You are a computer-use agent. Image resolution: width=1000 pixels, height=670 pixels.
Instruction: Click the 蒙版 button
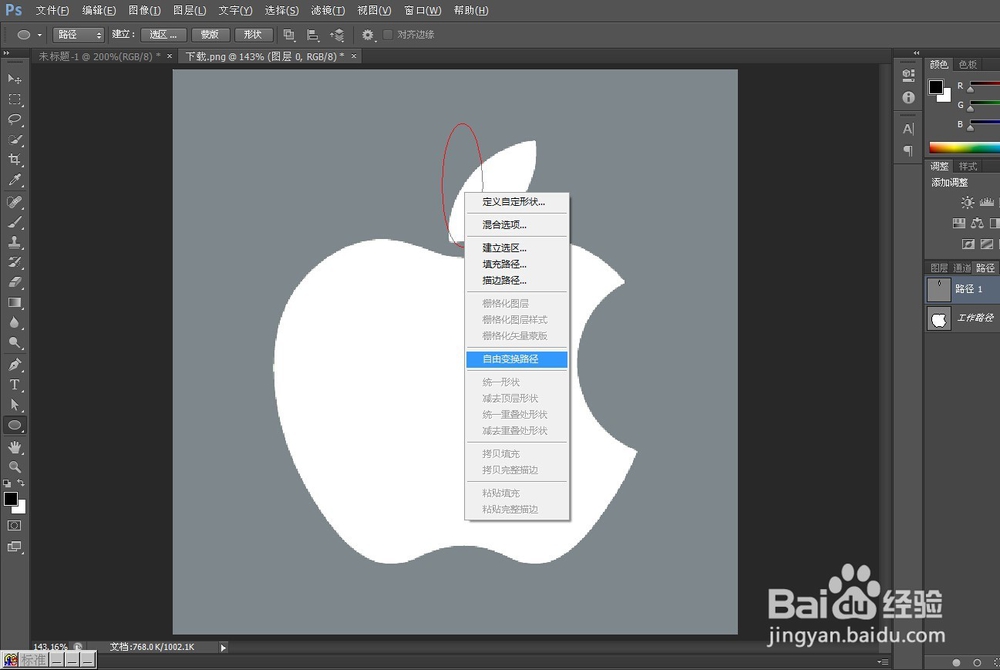pos(210,35)
